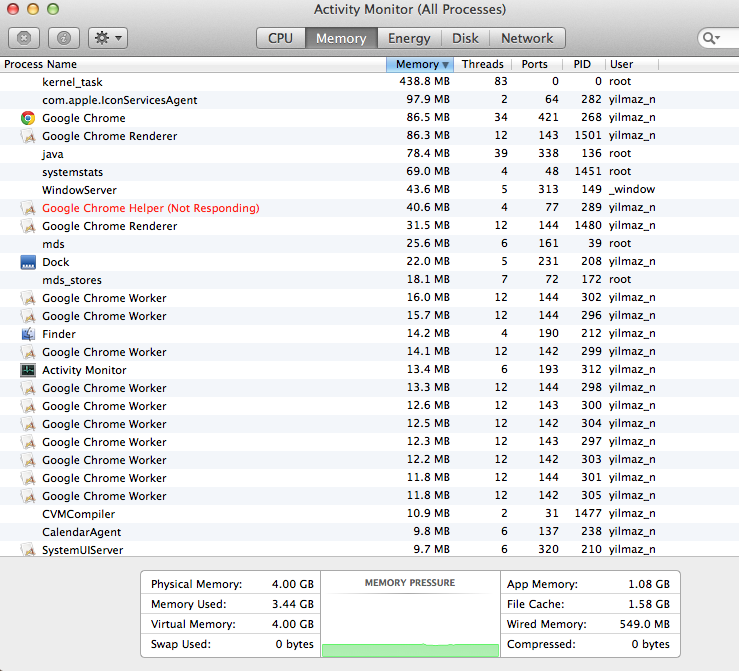
Task: Toggle Memory column sort order
Action: tap(419, 64)
